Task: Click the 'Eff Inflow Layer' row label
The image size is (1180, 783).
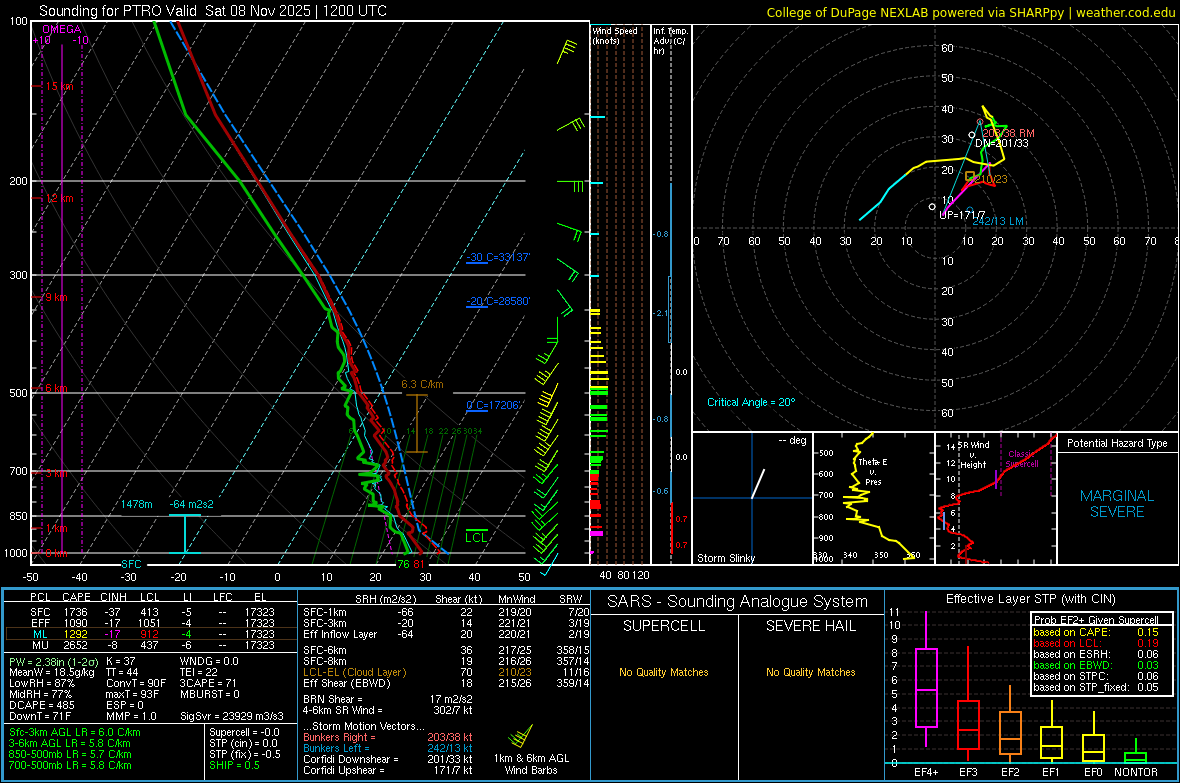Action: click(x=341, y=634)
